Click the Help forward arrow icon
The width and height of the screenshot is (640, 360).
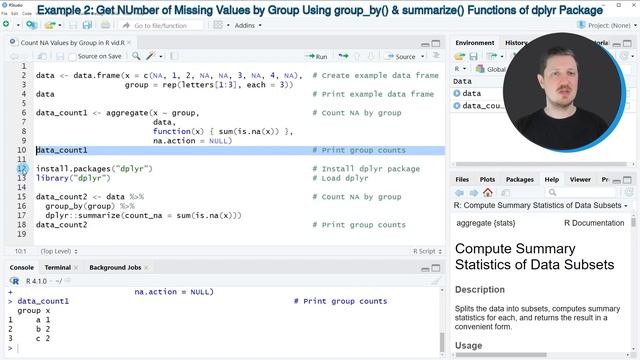click(473, 193)
